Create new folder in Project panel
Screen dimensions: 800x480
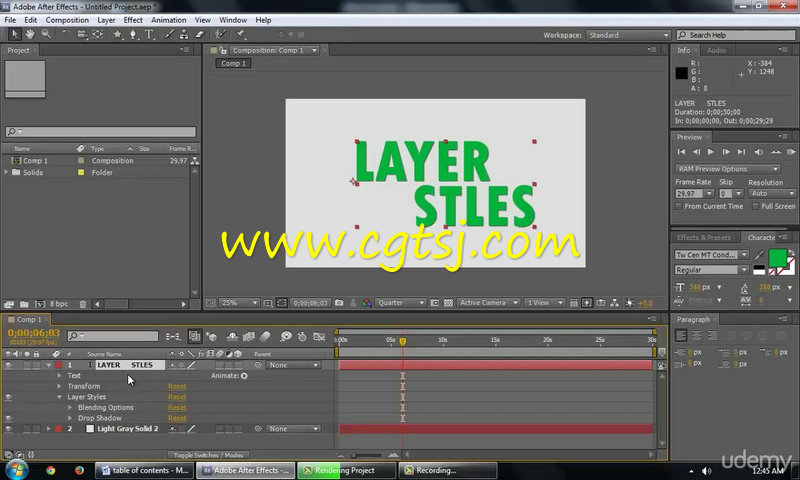(24, 304)
